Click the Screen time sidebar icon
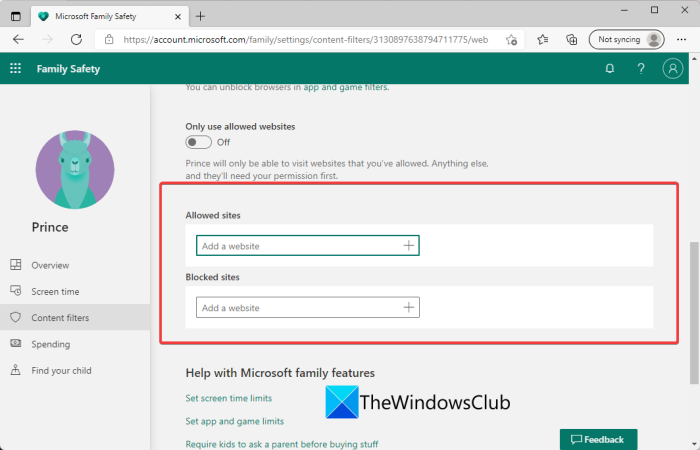The width and height of the screenshot is (700, 450). coord(16,291)
